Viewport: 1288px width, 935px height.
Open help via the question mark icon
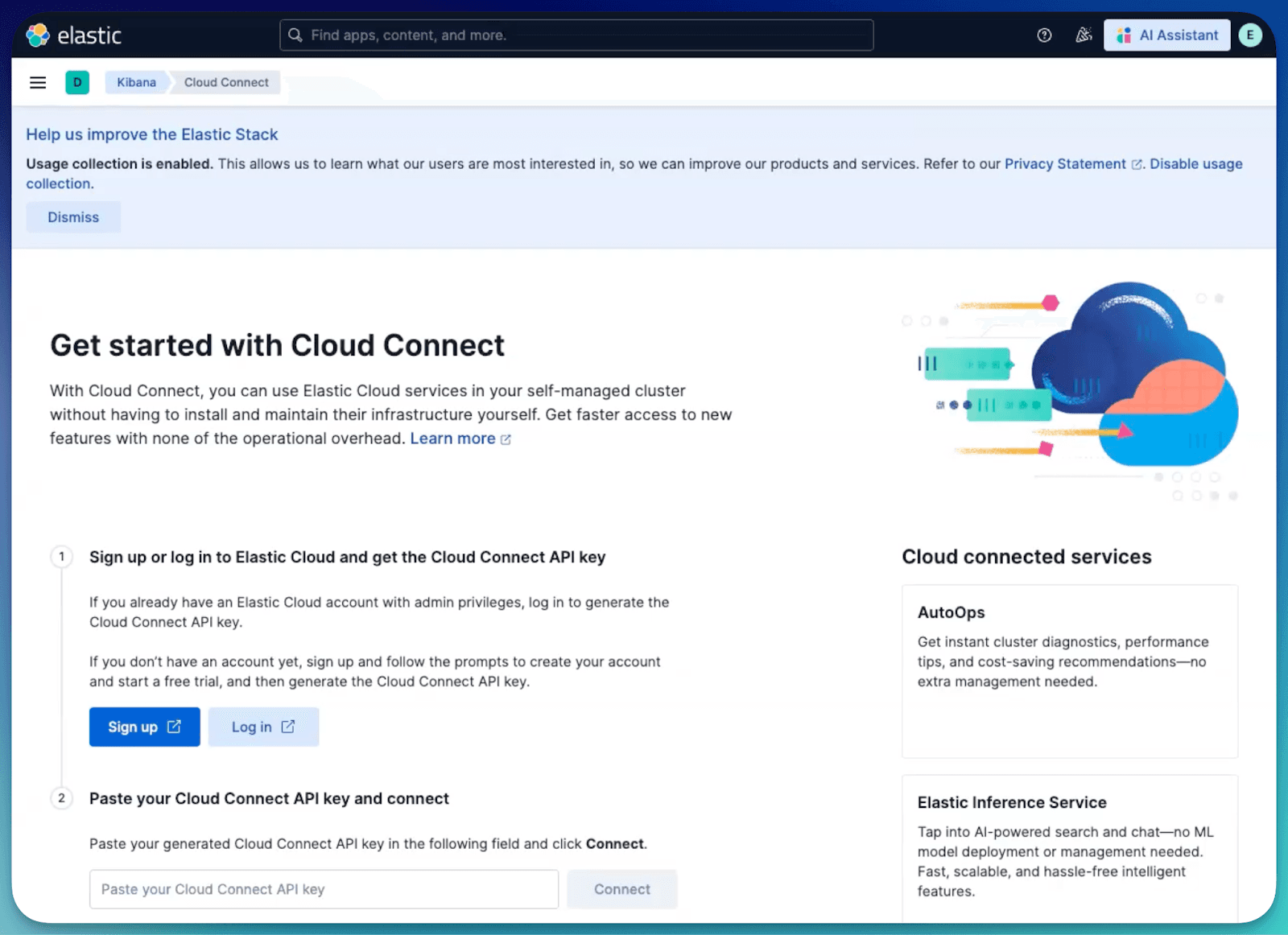click(1044, 35)
